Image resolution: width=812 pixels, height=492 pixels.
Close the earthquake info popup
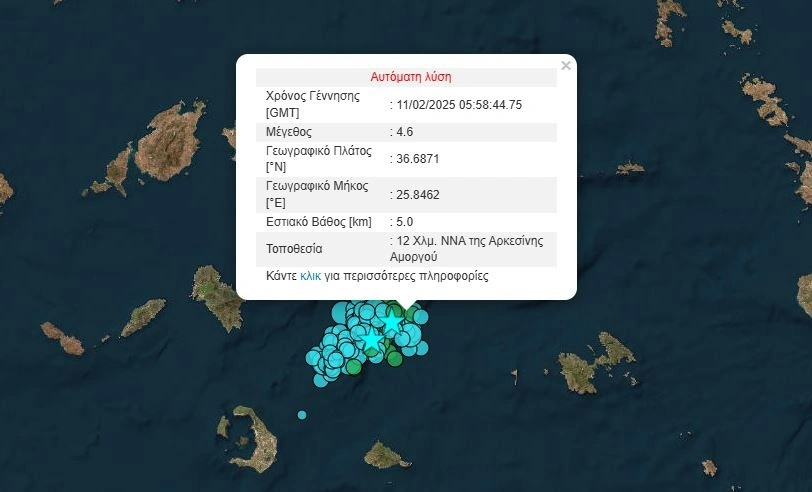click(566, 66)
